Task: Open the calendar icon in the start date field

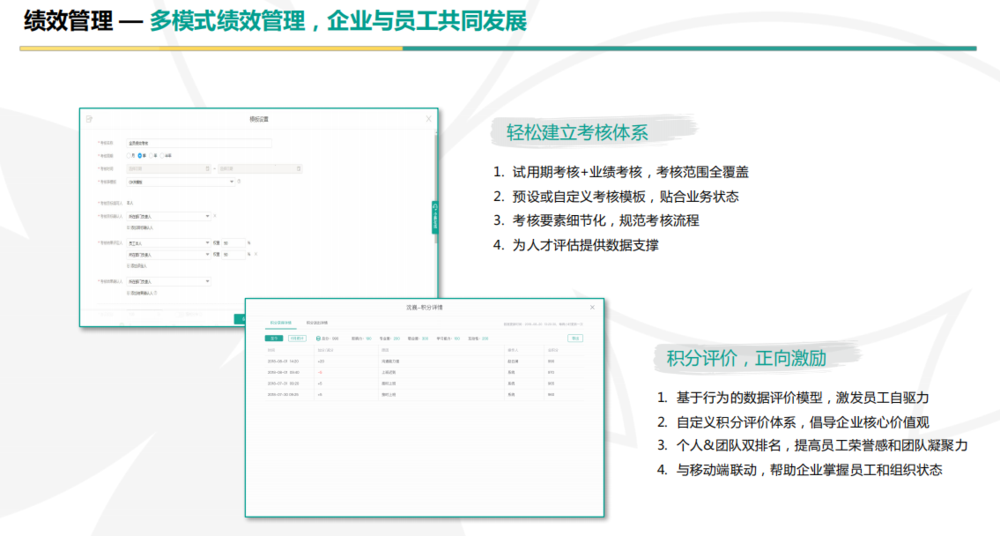Action: point(209,168)
